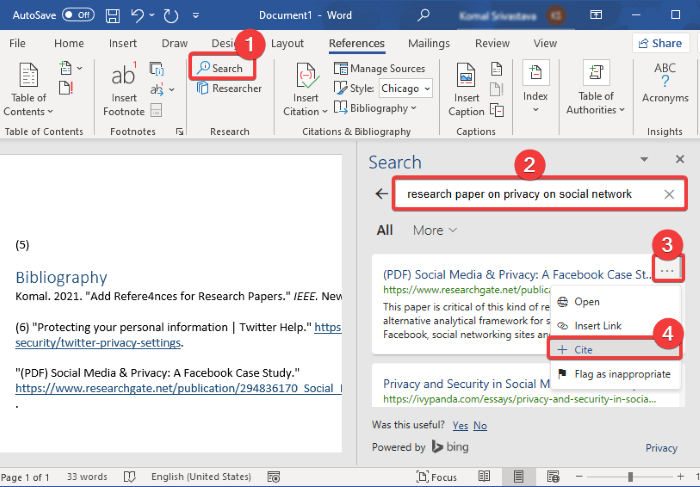The image size is (700, 487).
Task: Clear the search query with X icon
Action: tap(669, 194)
